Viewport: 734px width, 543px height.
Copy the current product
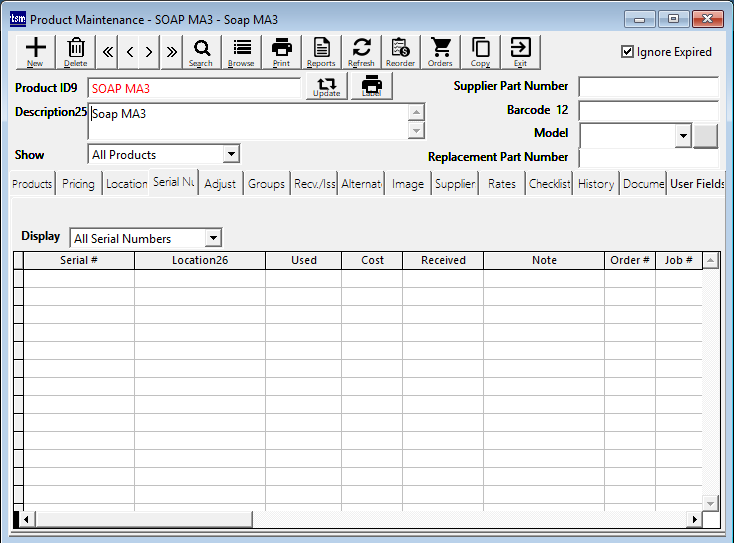(480, 52)
